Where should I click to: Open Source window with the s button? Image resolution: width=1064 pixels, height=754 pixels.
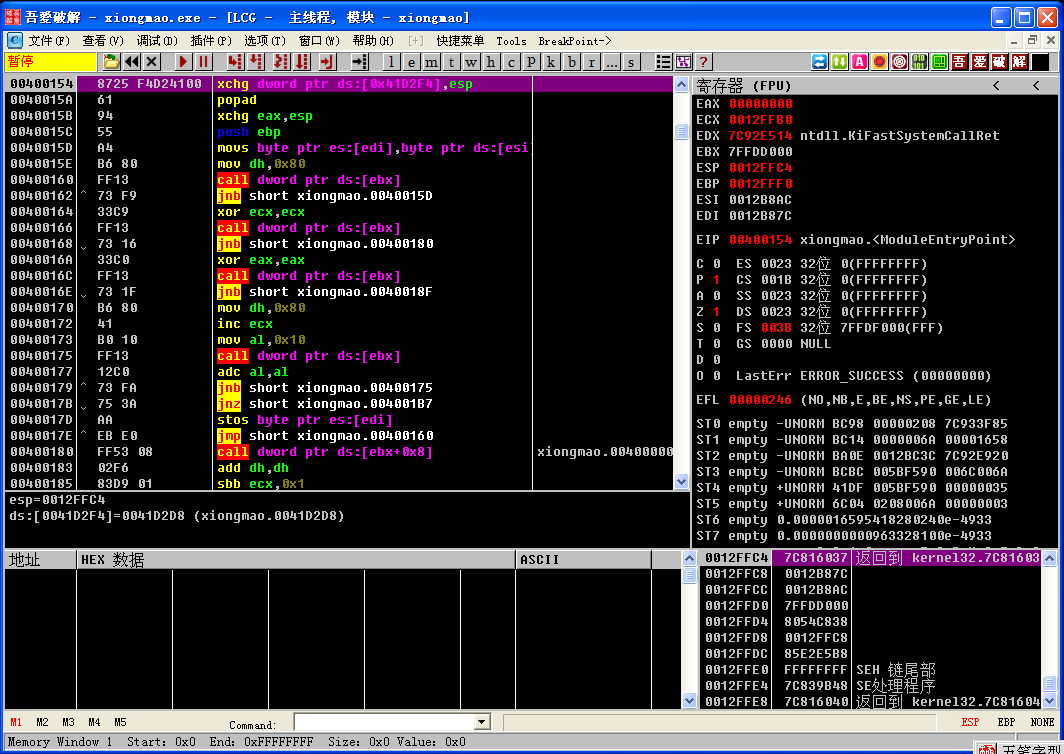[x=631, y=62]
